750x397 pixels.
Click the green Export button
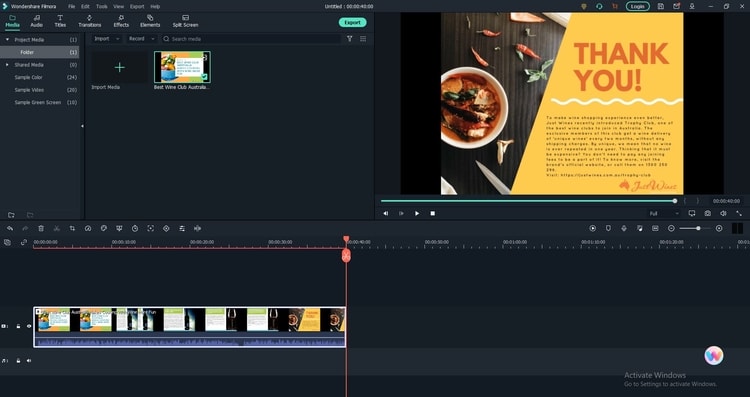coord(353,22)
